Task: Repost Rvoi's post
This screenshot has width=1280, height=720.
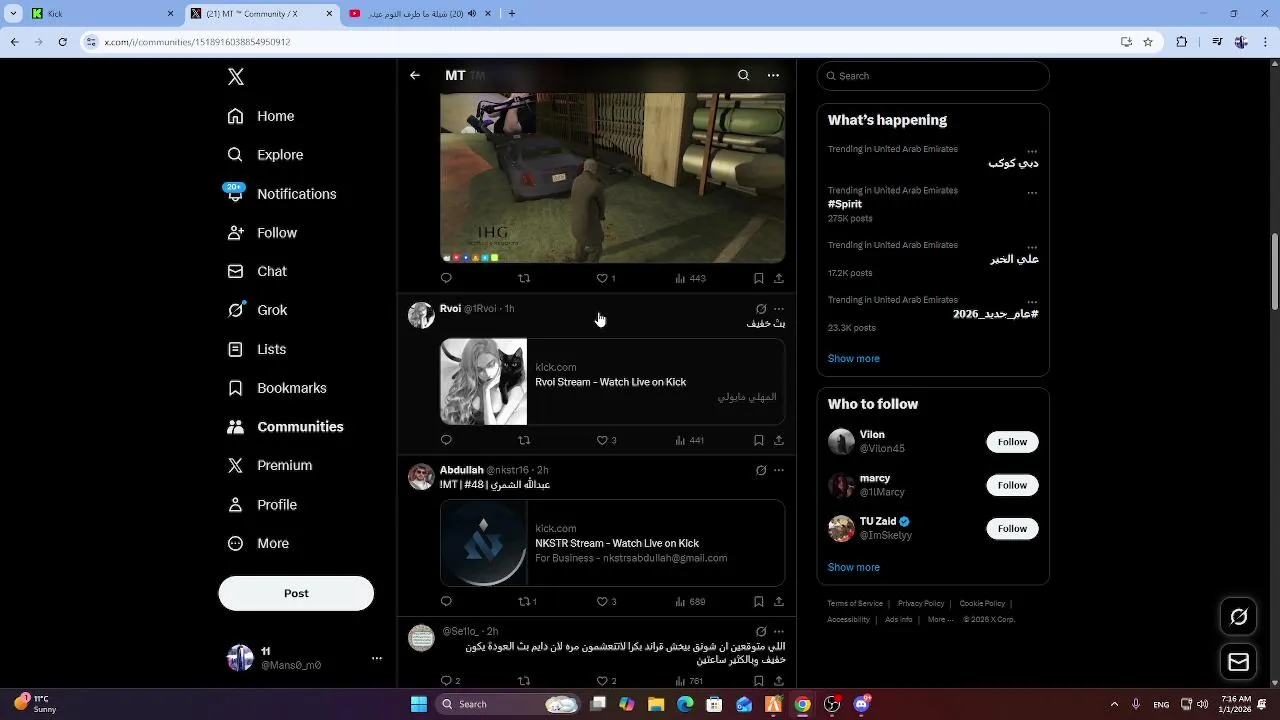Action: (x=524, y=440)
